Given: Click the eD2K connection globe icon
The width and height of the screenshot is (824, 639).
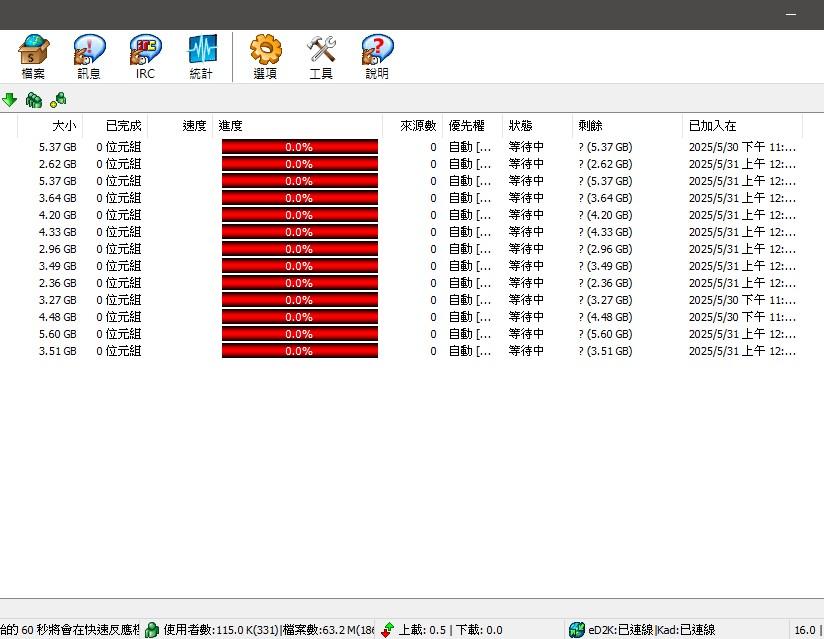Looking at the screenshot, I should [x=576, y=630].
